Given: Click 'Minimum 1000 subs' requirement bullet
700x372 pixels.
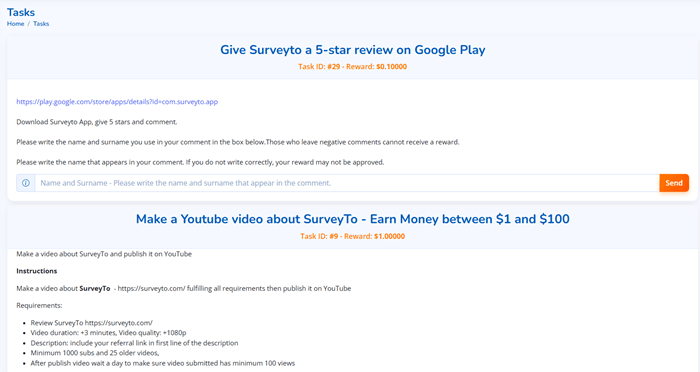Looking at the screenshot, I should tap(95, 353).
